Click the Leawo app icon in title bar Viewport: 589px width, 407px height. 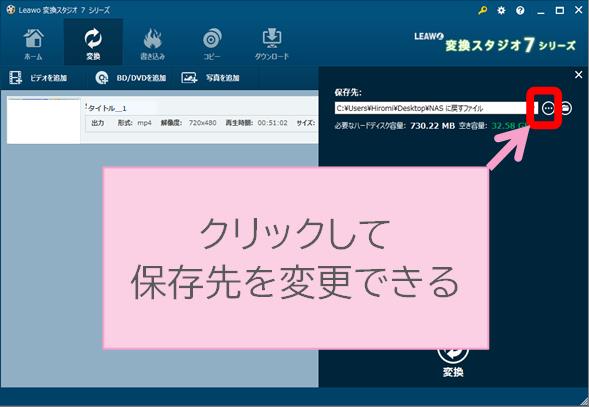point(11,10)
